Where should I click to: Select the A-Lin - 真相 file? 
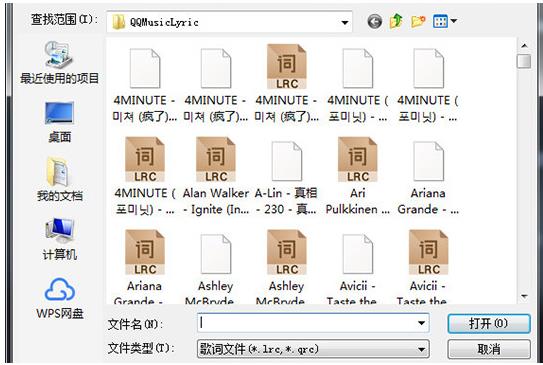[286, 178]
